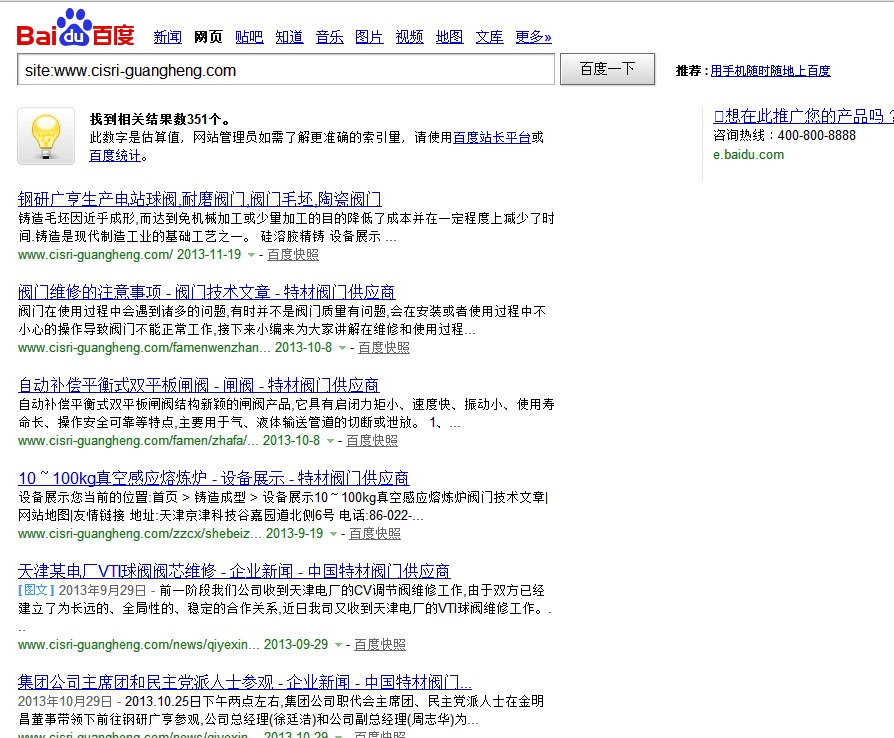Select the 网页 tab

coord(208,37)
